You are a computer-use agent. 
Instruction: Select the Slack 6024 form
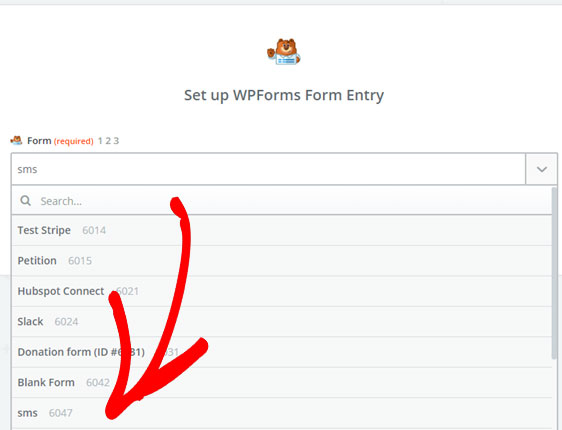click(282, 321)
